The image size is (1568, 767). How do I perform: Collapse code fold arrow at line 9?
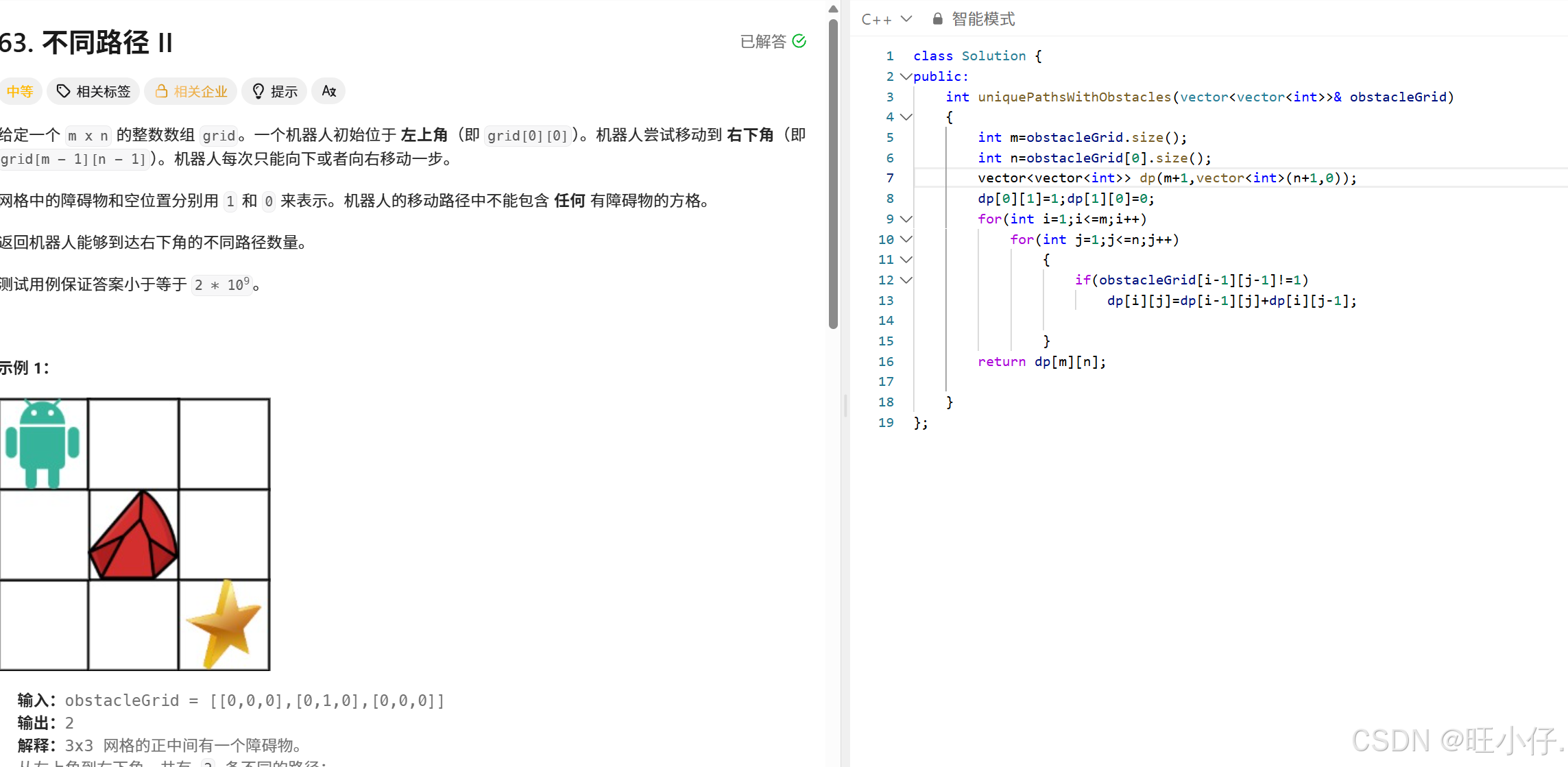click(906, 219)
